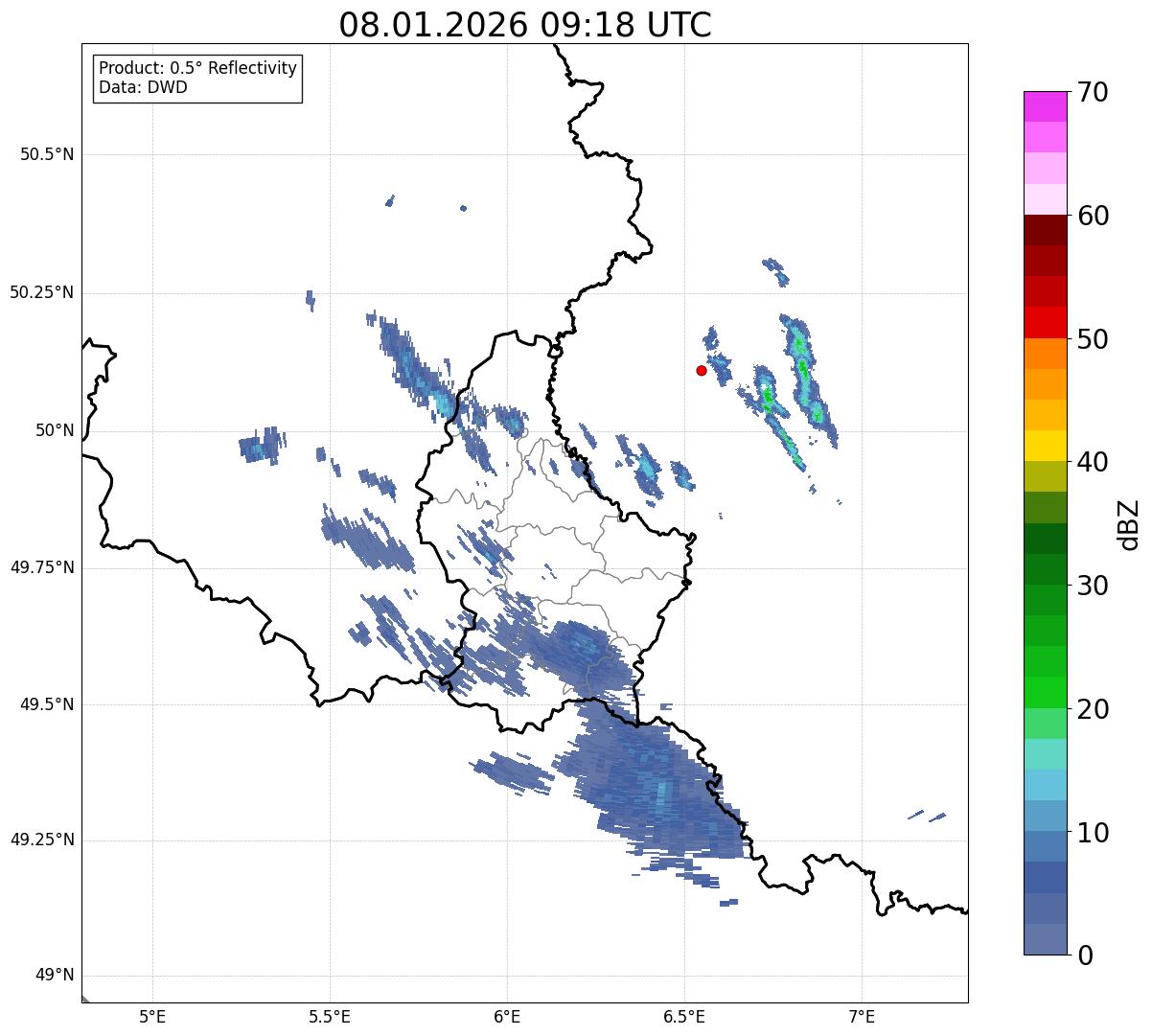Pick the yellow swatch just above 40 dBZ
The height and width of the screenshot is (1036, 1152).
click(x=1045, y=446)
